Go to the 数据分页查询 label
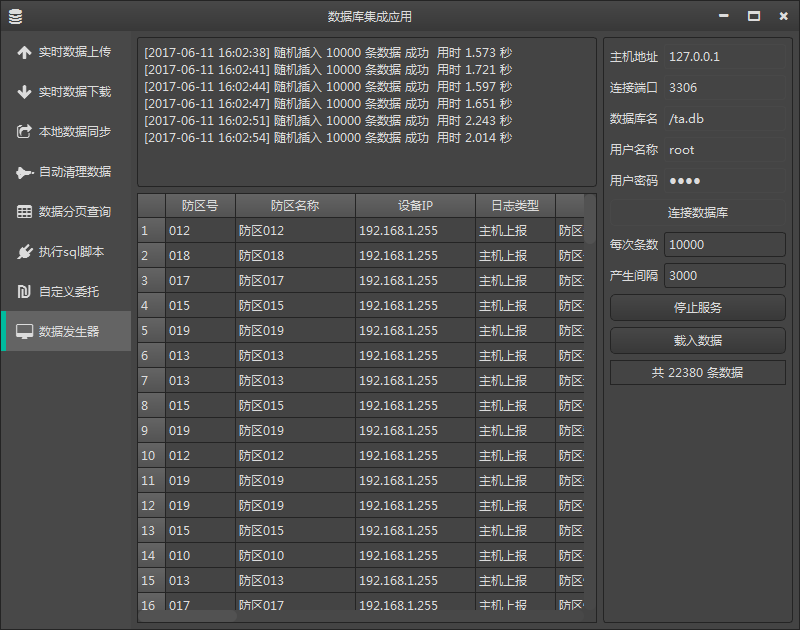Image resolution: width=800 pixels, height=630 pixels. [x=74, y=212]
